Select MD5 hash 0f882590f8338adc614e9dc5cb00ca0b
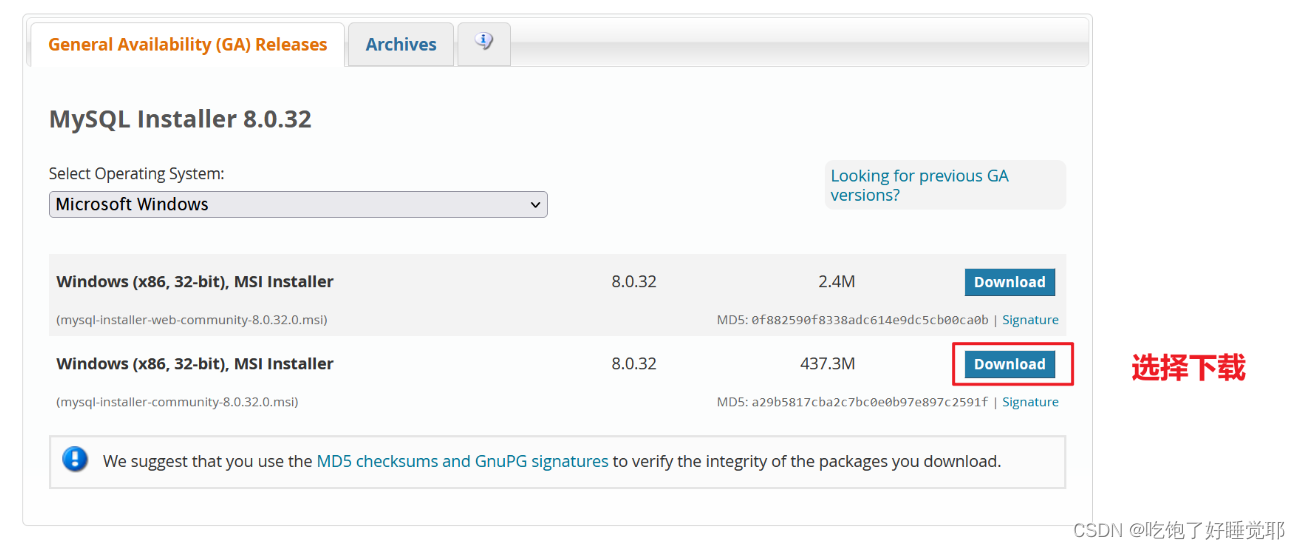1300x549 pixels. coord(869,320)
